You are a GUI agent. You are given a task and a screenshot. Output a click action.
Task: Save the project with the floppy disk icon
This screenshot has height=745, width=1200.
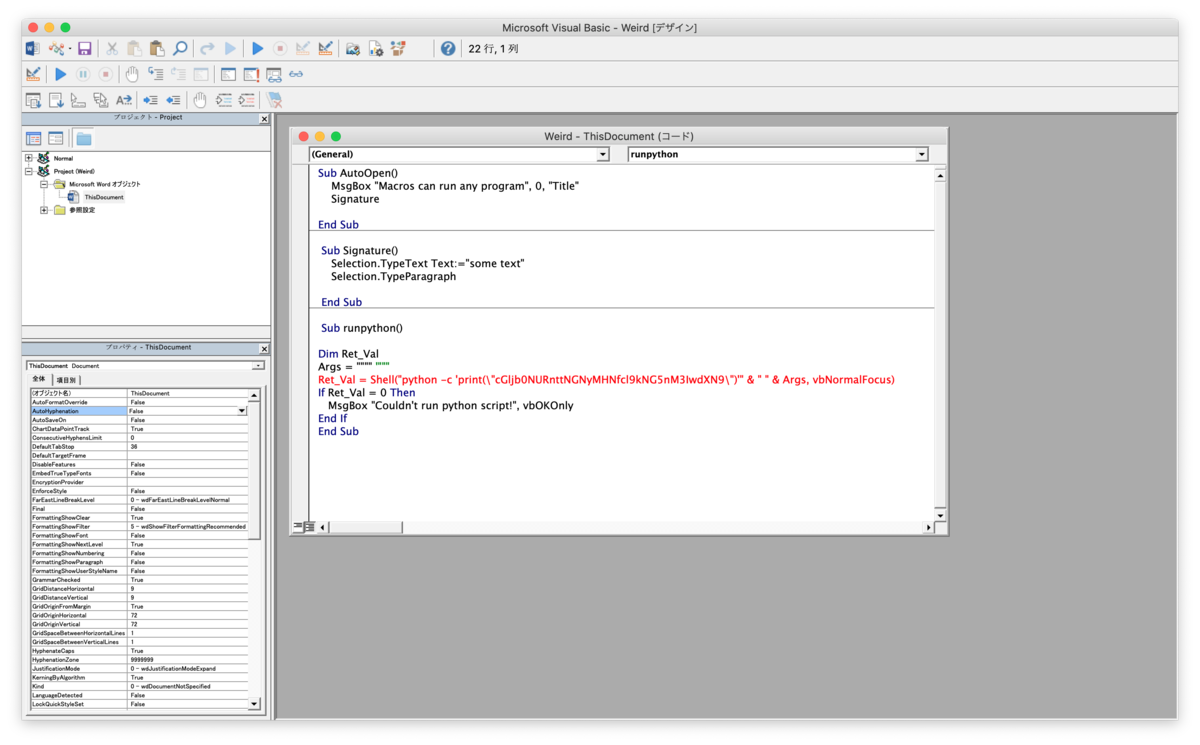(x=85, y=48)
